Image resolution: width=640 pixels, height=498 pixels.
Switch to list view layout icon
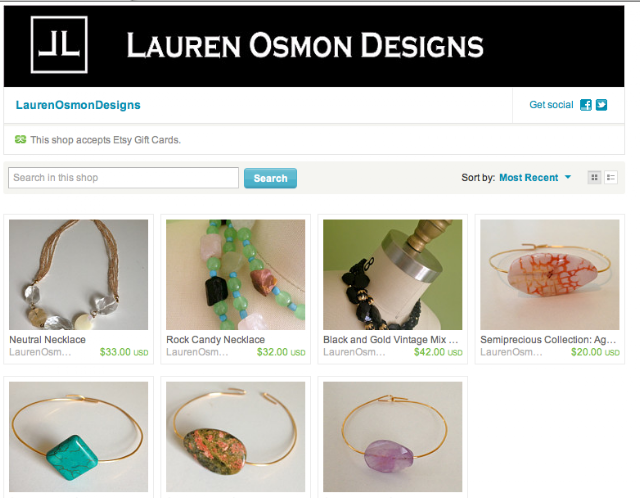611,177
